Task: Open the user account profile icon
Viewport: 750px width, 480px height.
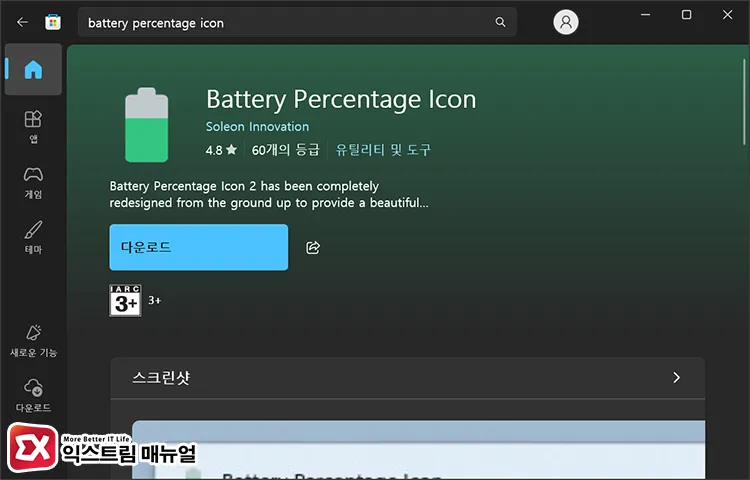Action: coord(566,22)
